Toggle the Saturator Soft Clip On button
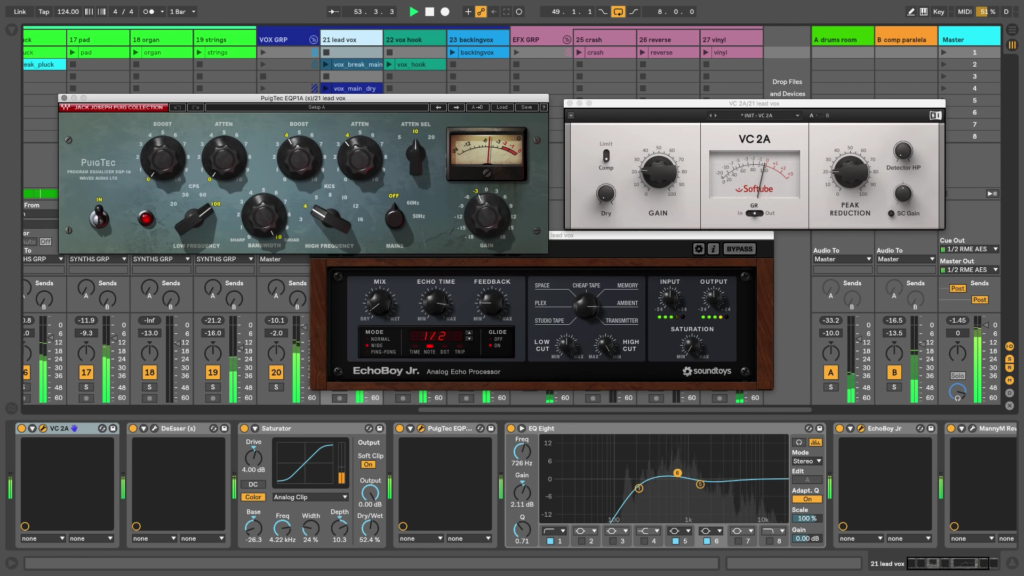The width and height of the screenshot is (1024, 576). coord(368,465)
